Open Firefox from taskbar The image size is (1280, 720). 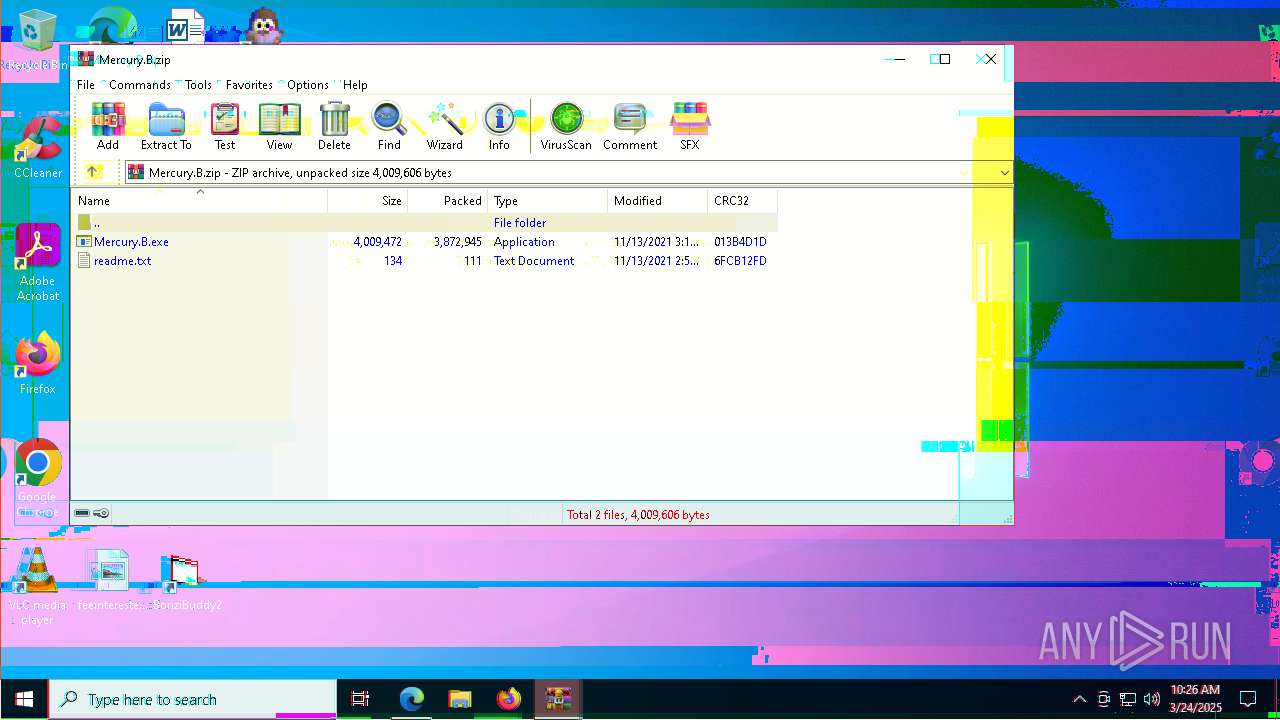pyautogui.click(x=509, y=699)
